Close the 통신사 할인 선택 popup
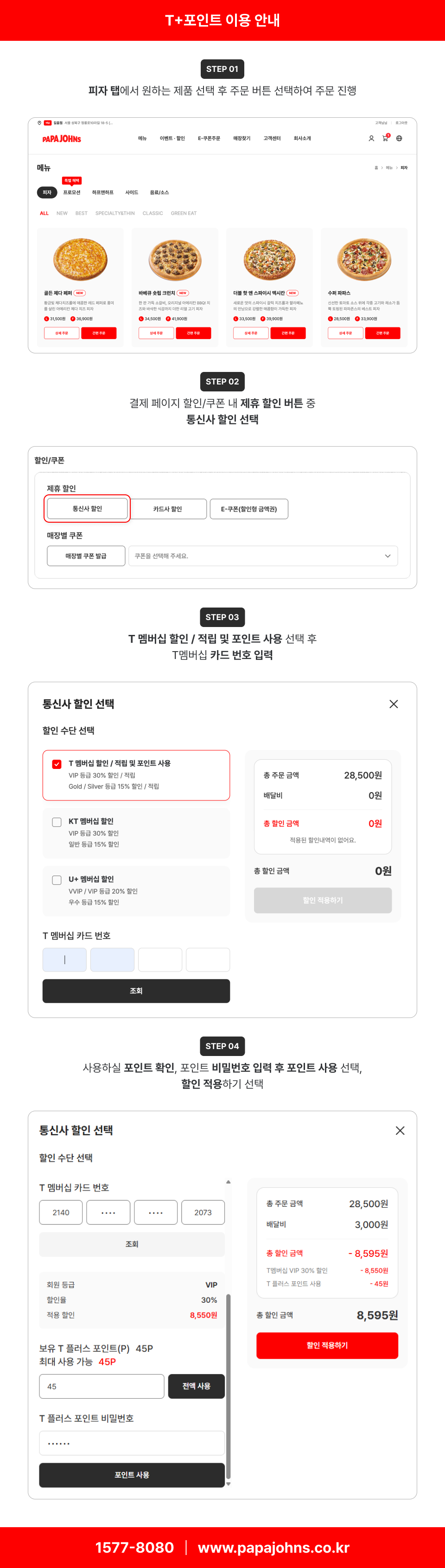The width and height of the screenshot is (445, 1568). point(394,704)
